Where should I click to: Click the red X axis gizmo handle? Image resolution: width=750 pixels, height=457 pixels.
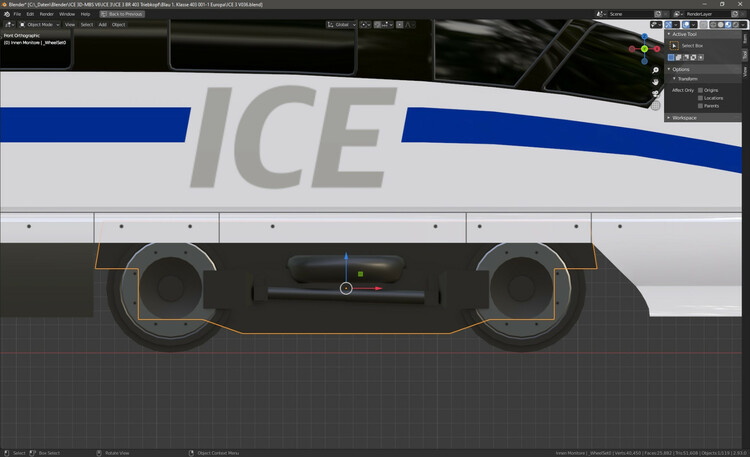tap(657, 49)
